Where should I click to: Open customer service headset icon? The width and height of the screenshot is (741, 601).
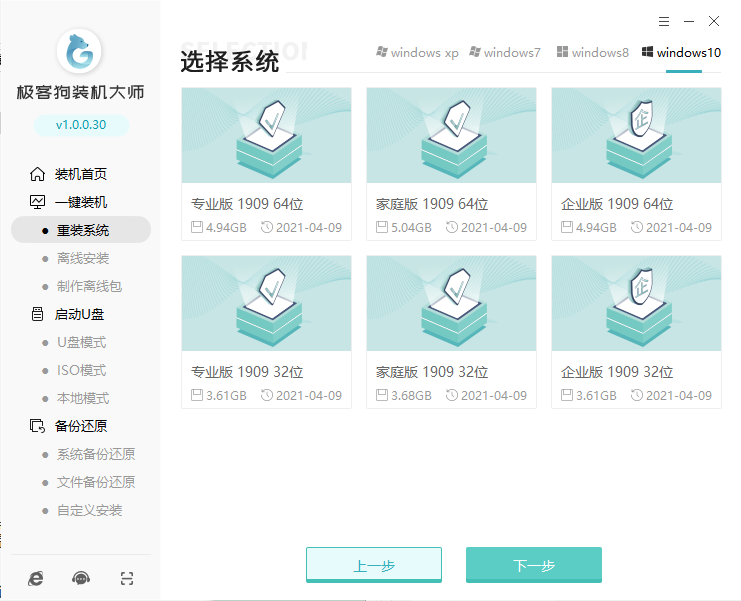point(81,578)
